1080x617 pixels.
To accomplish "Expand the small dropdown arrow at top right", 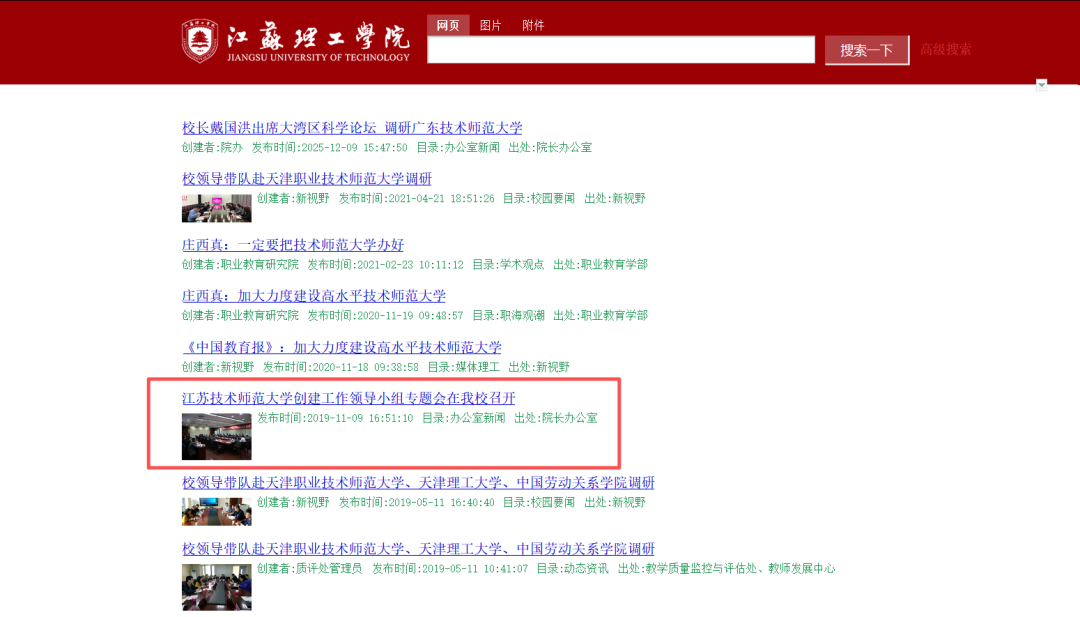I will [1043, 84].
